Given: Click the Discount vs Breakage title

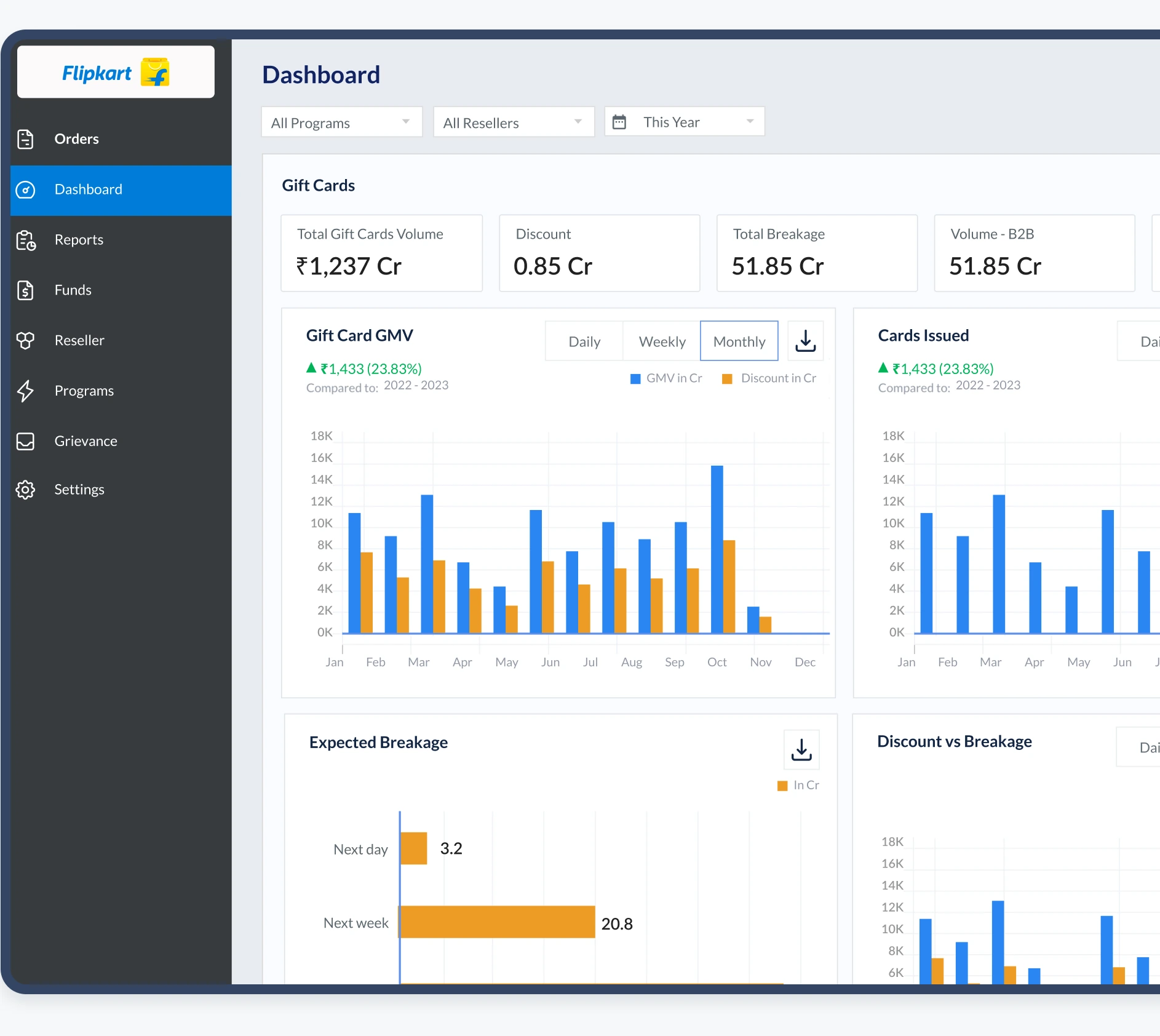Looking at the screenshot, I should pyautogui.click(x=955, y=741).
